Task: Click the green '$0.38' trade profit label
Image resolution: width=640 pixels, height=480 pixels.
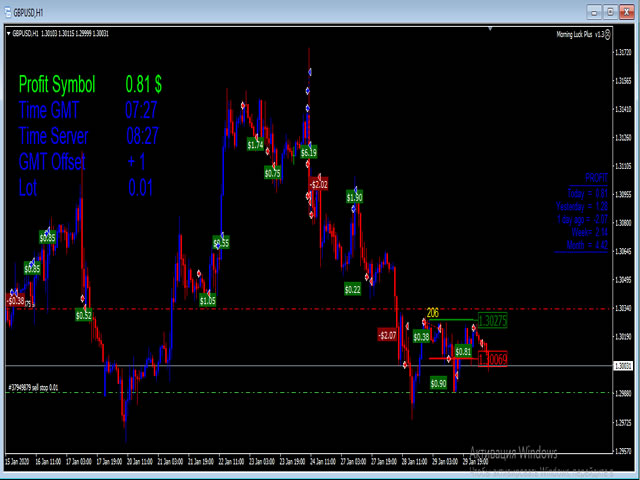Action: (421, 337)
